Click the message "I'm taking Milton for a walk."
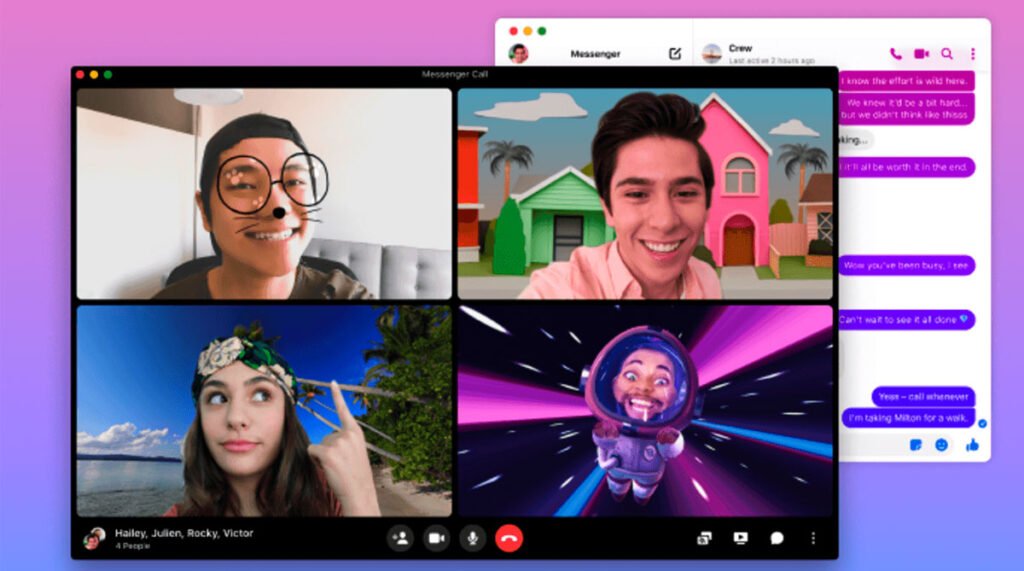1024x571 pixels. (x=908, y=417)
